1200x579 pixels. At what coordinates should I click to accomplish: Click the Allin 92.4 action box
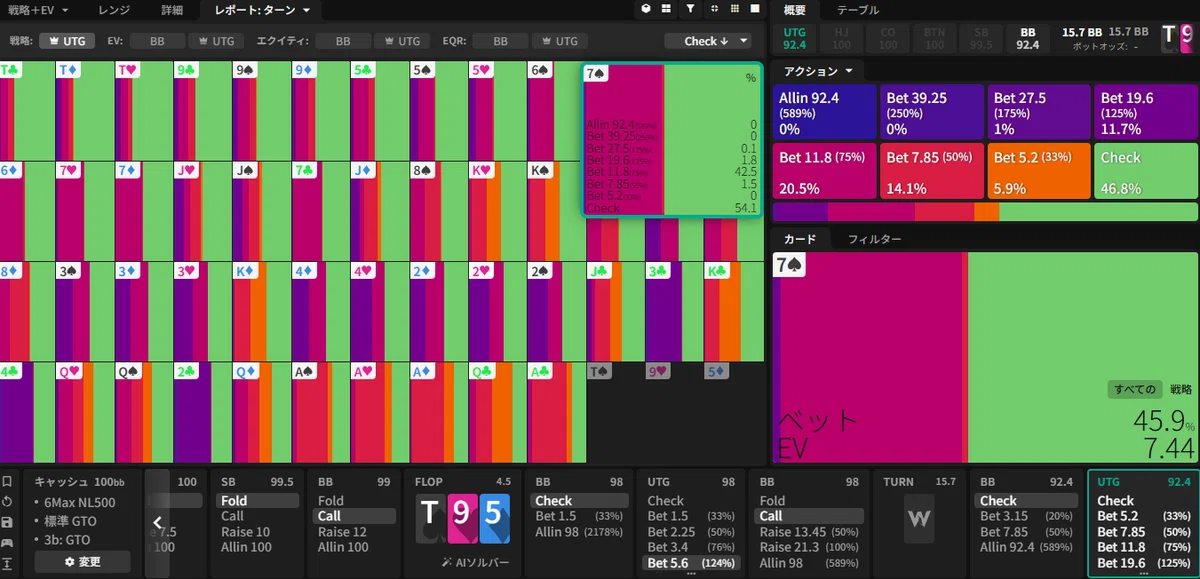pyautogui.click(x=824, y=112)
